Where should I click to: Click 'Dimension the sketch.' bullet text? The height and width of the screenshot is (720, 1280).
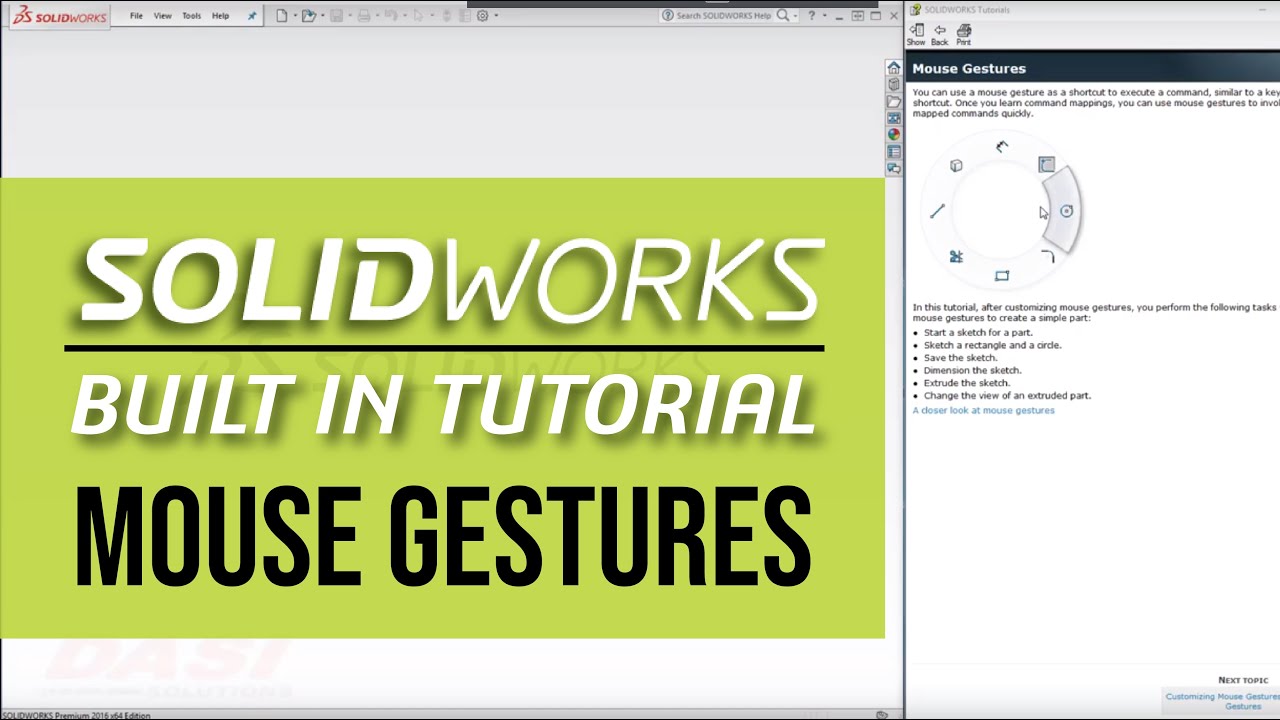coord(972,370)
